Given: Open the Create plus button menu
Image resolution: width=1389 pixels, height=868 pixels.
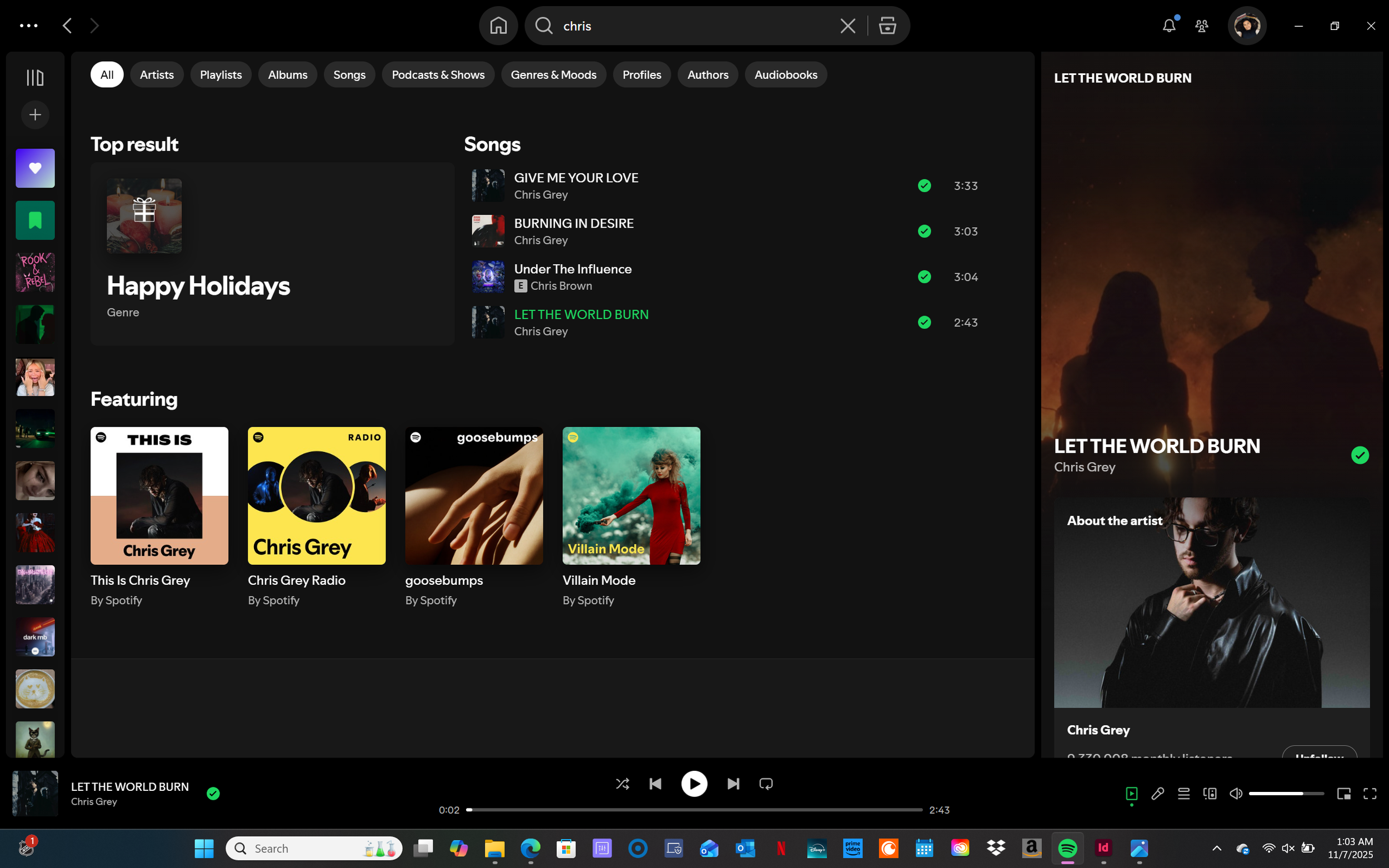Looking at the screenshot, I should (x=35, y=115).
